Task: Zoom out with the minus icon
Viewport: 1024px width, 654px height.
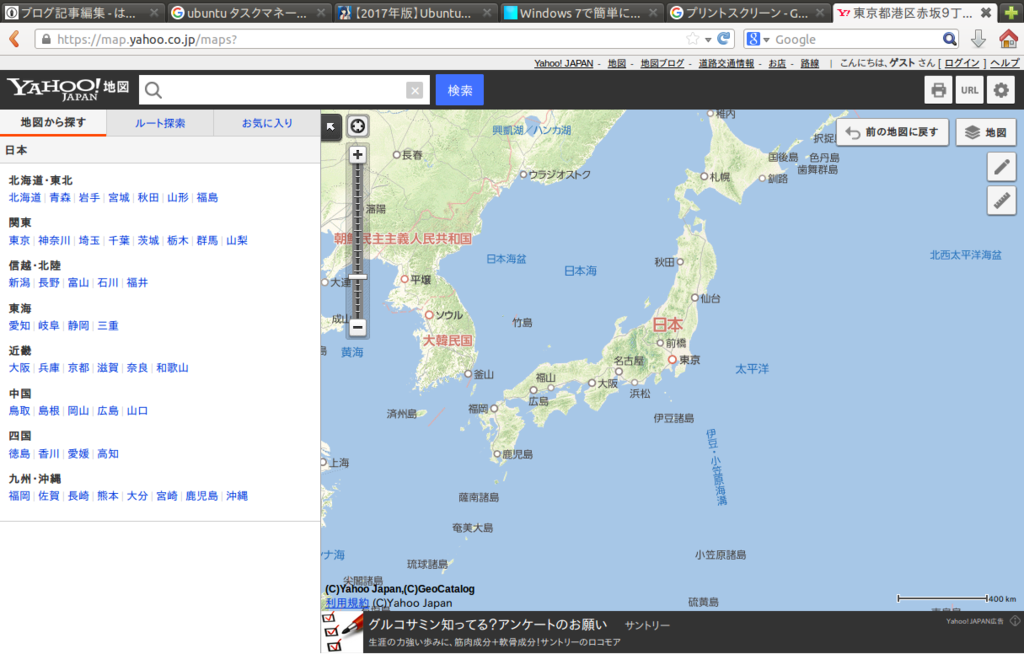Action: click(x=357, y=327)
